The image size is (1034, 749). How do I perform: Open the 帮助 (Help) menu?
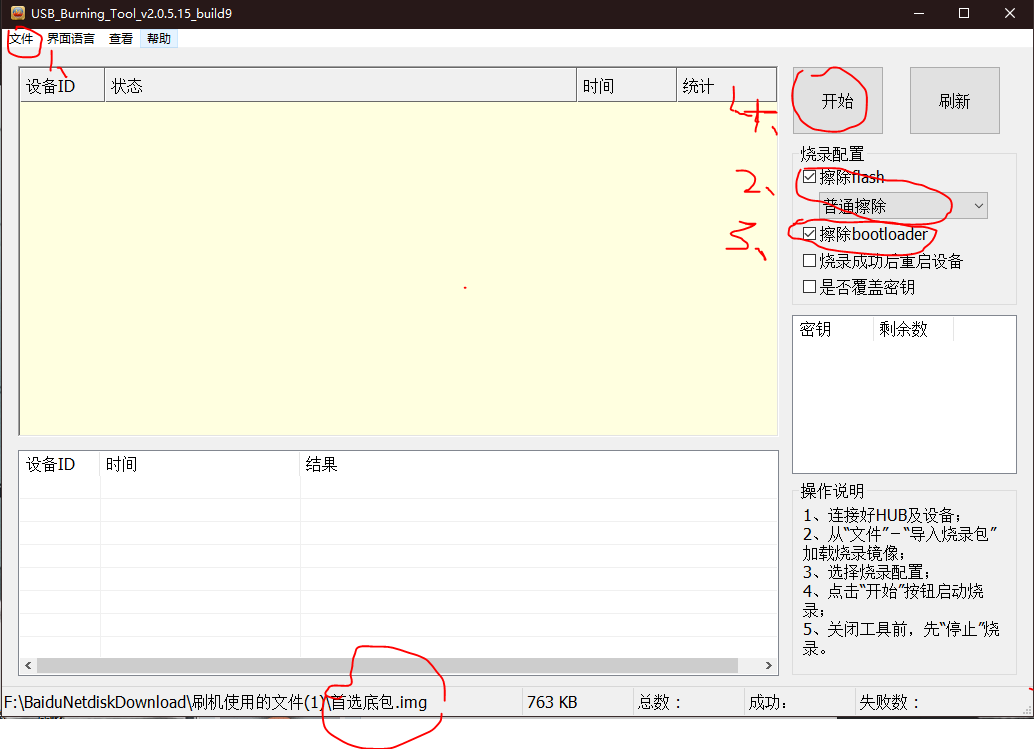tap(158, 38)
